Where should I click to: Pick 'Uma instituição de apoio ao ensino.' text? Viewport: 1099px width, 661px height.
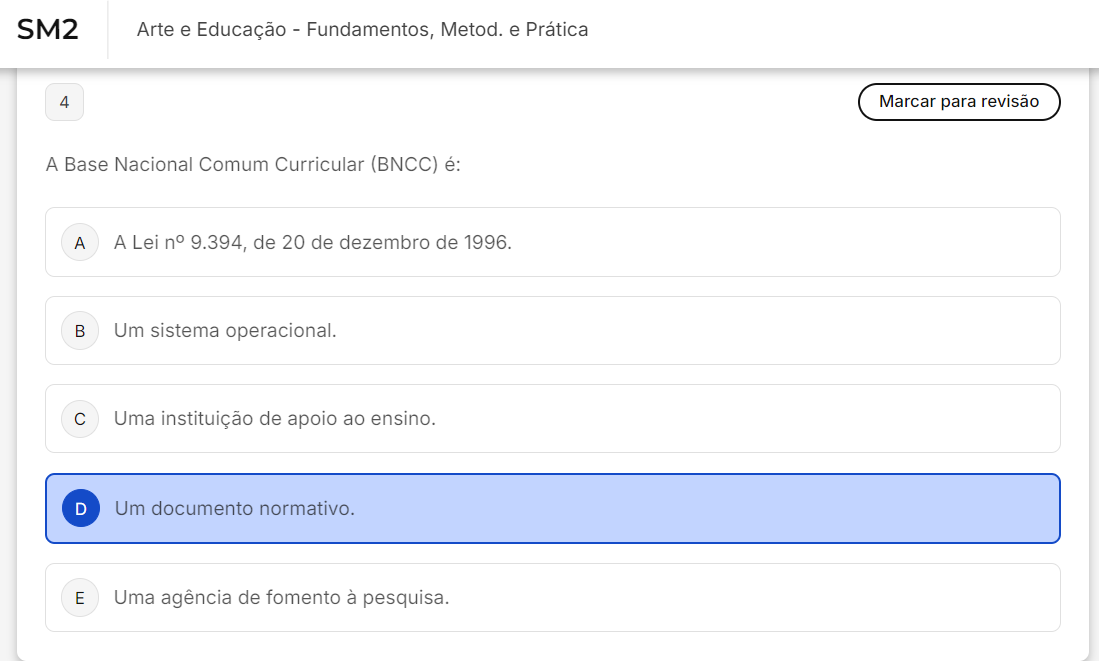(275, 419)
